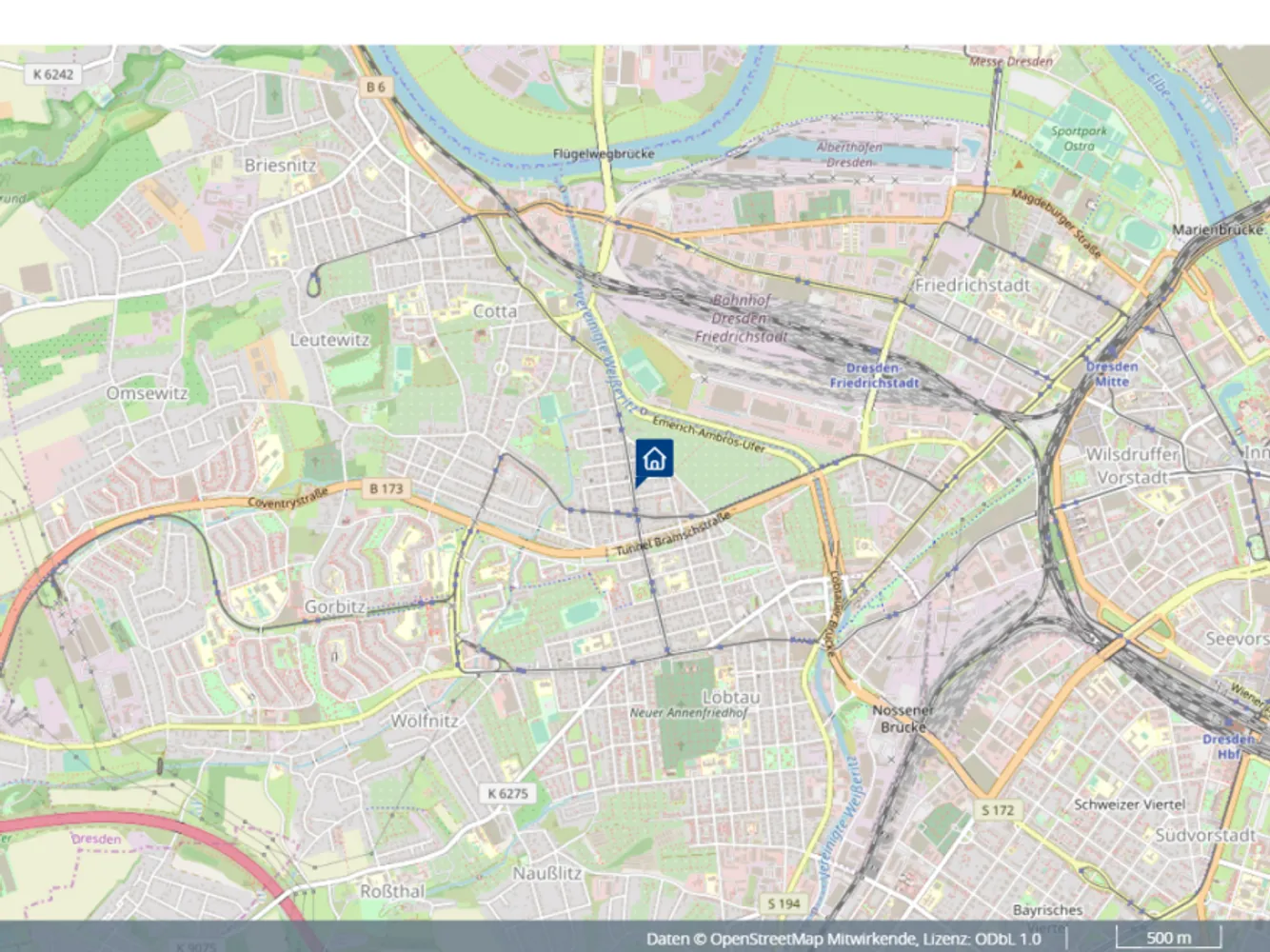Select the Sportpark Ostra label
Viewport: 1270px width, 952px height.
pyautogui.click(x=1079, y=139)
